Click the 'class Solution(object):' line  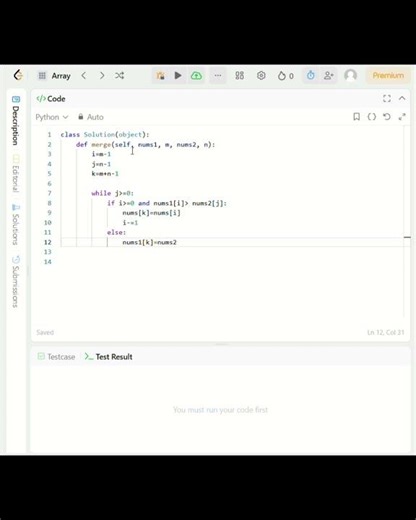105,135
